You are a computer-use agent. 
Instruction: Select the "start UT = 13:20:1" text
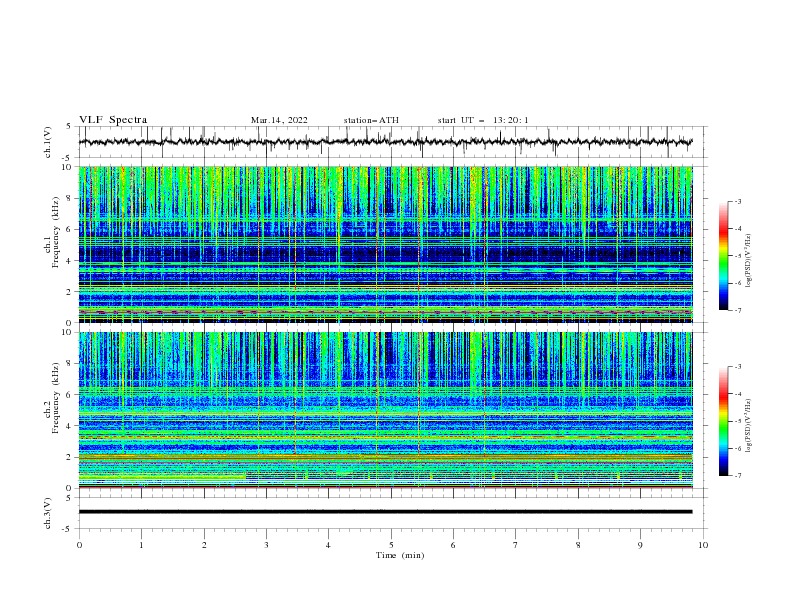pyautogui.click(x=483, y=120)
